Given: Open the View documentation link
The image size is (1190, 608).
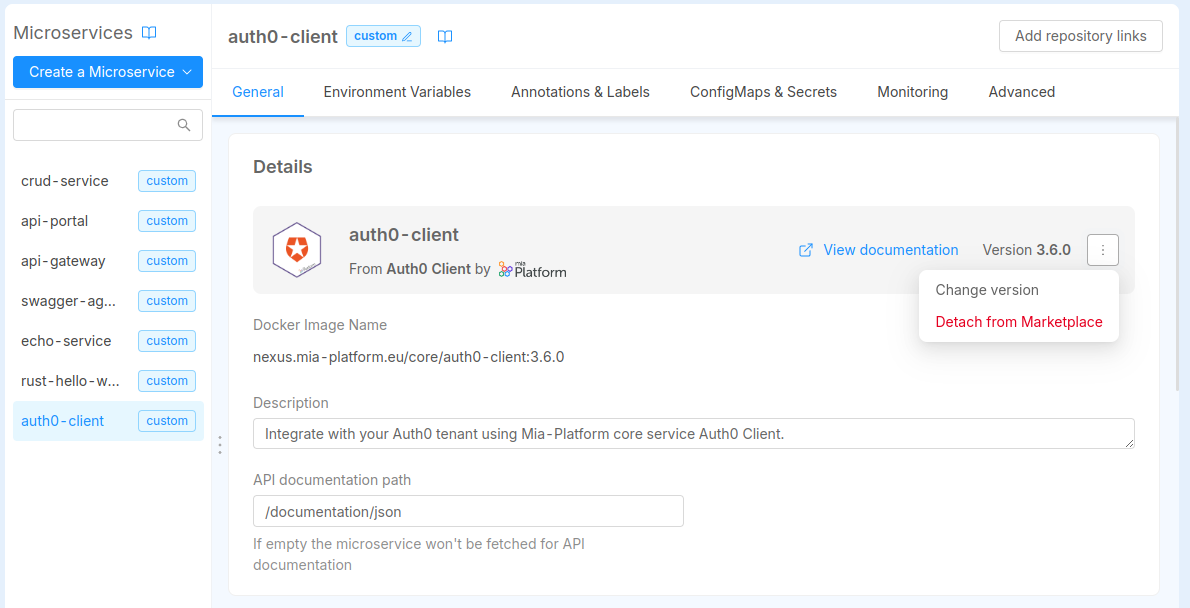Looking at the screenshot, I should tap(890, 250).
